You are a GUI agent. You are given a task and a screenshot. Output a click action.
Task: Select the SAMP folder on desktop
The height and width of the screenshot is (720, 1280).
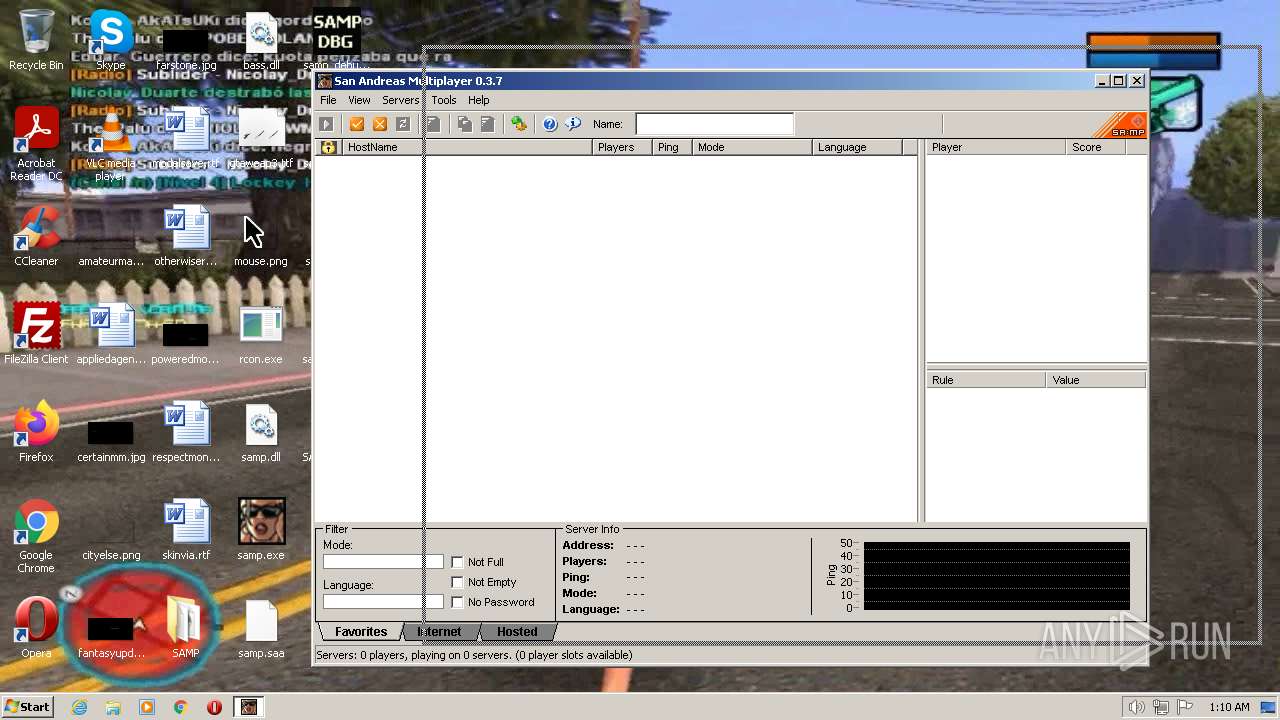click(186, 629)
